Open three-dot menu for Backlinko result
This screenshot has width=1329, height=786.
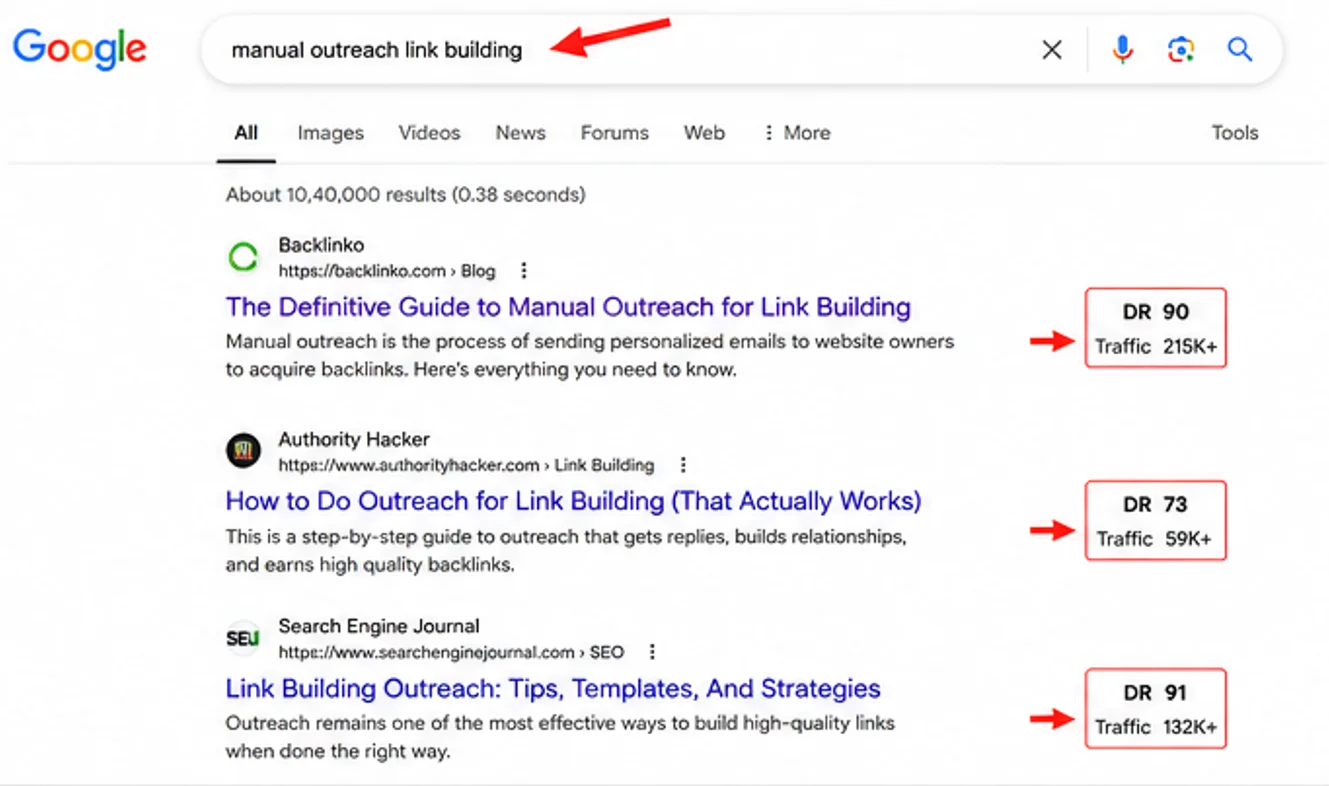tap(523, 271)
